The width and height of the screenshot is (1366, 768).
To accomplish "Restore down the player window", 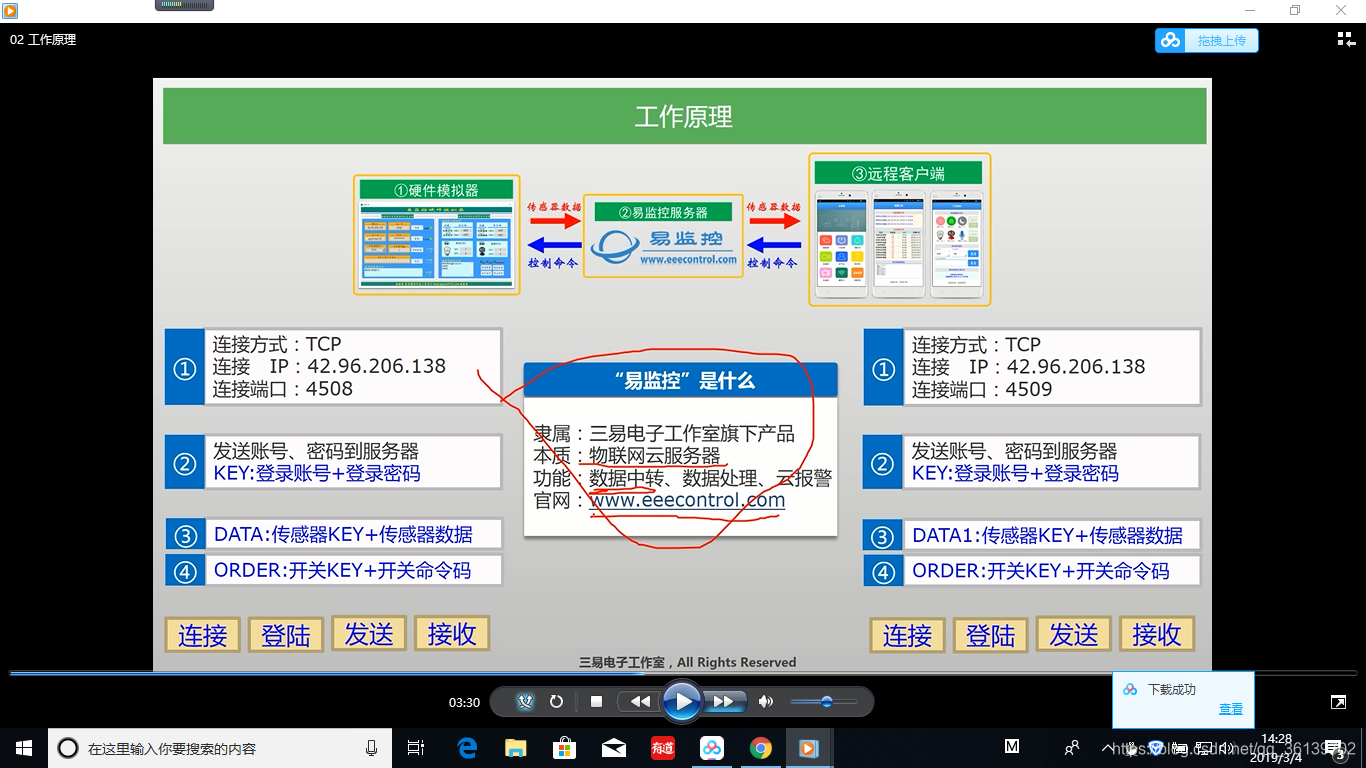I will [x=1295, y=10].
